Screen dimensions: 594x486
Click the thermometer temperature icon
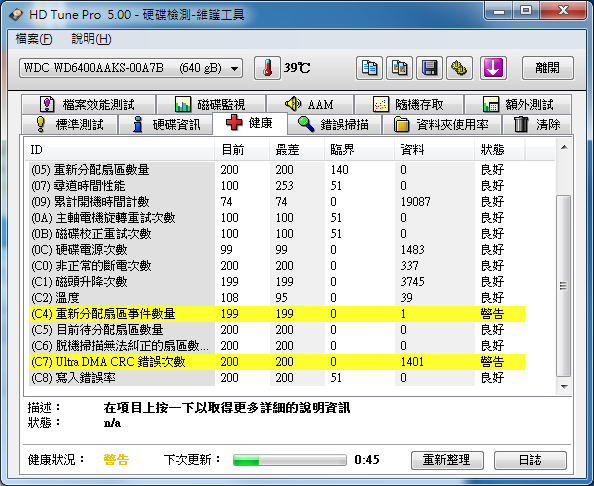pos(267,68)
